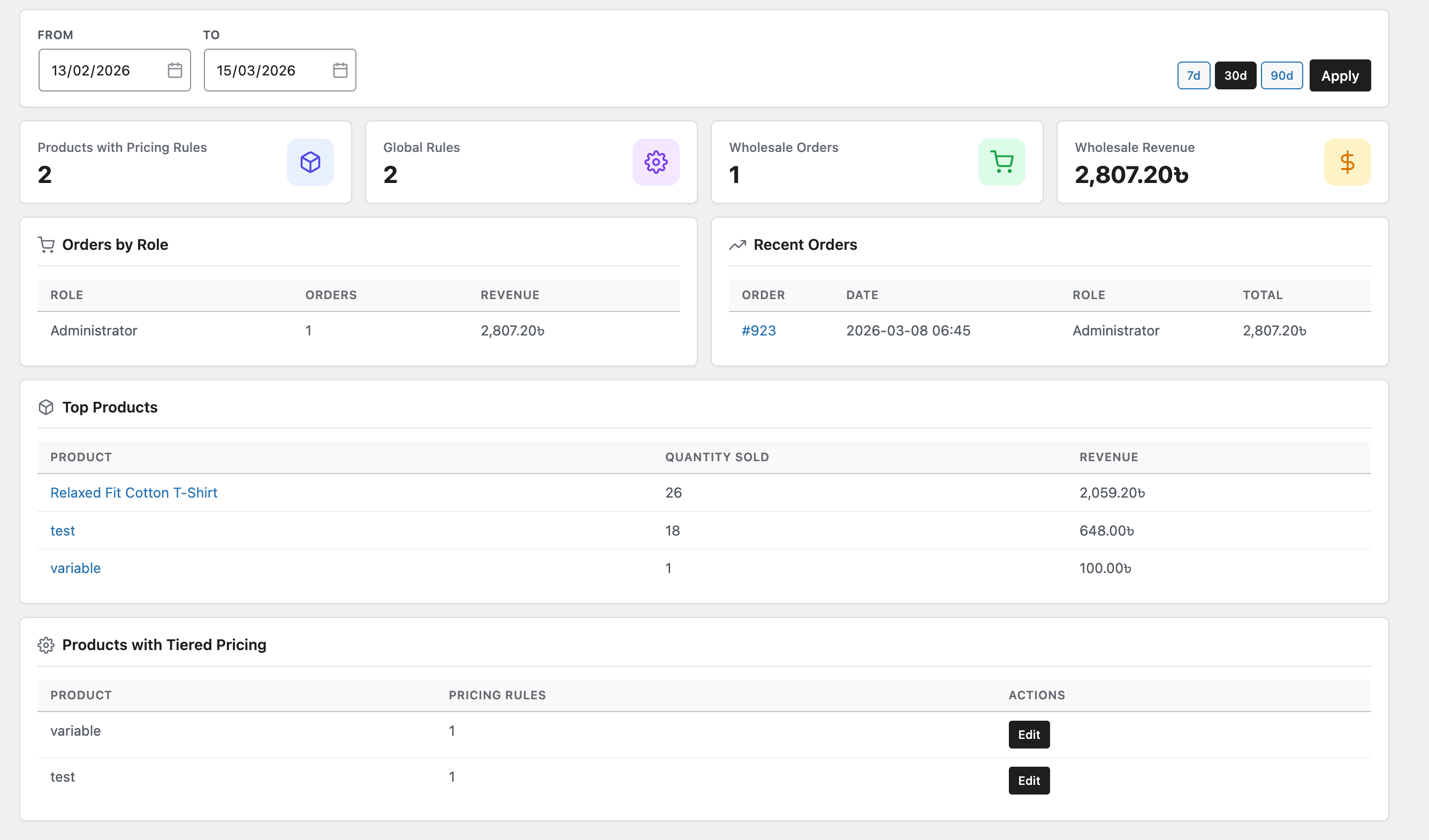Apply the selected date range

[x=1340, y=75]
